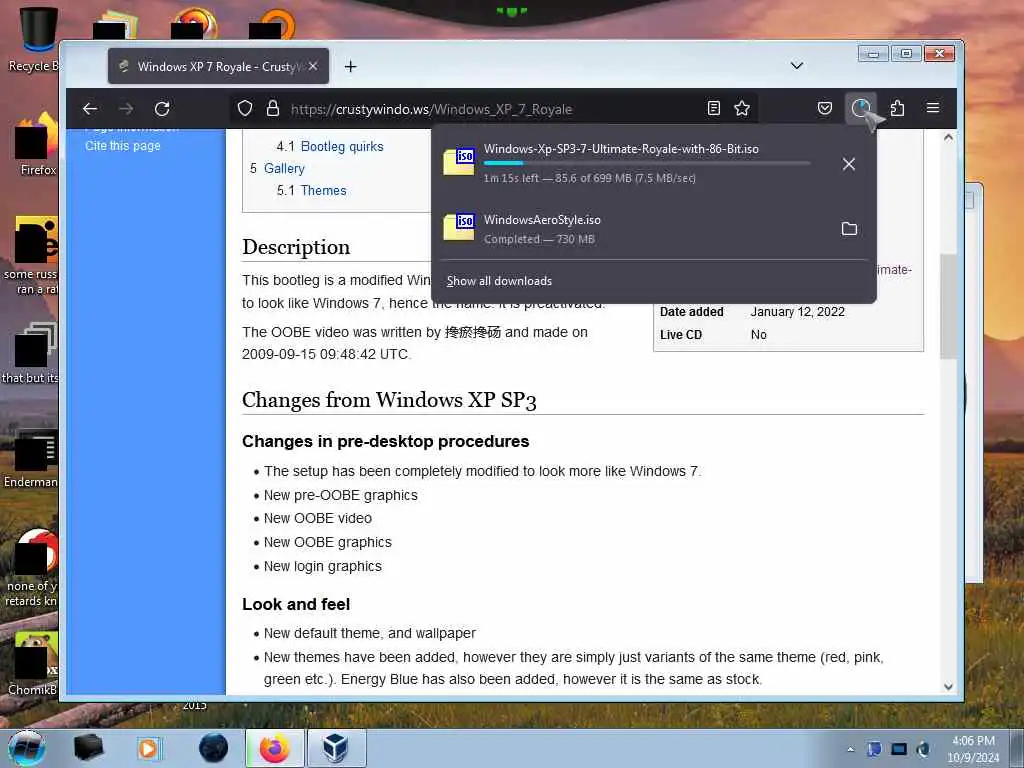Click the page vertical scrollbar thumb
This screenshot has width=1024, height=768.
tap(948, 306)
